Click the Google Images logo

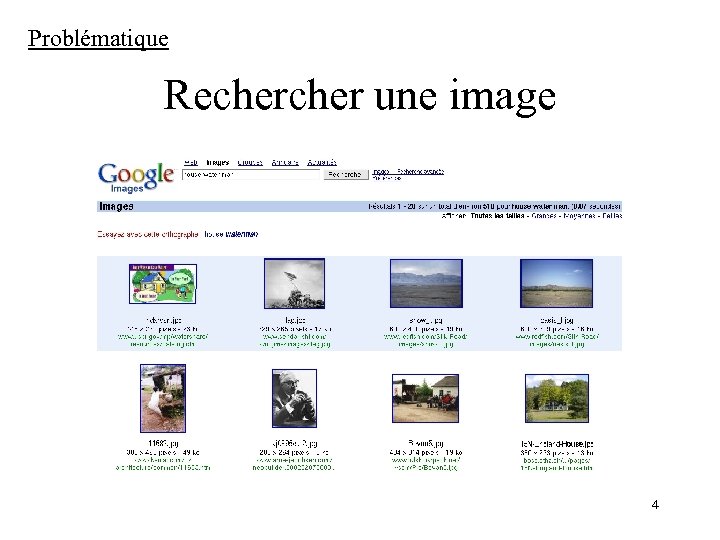136,178
